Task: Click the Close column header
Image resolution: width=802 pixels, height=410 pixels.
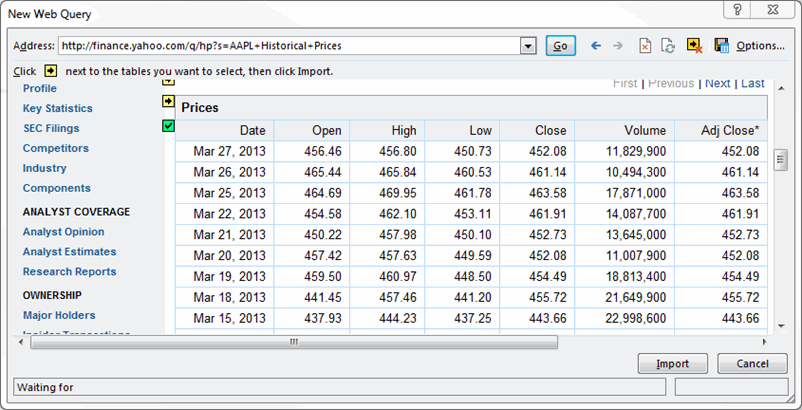Action: coord(537,130)
